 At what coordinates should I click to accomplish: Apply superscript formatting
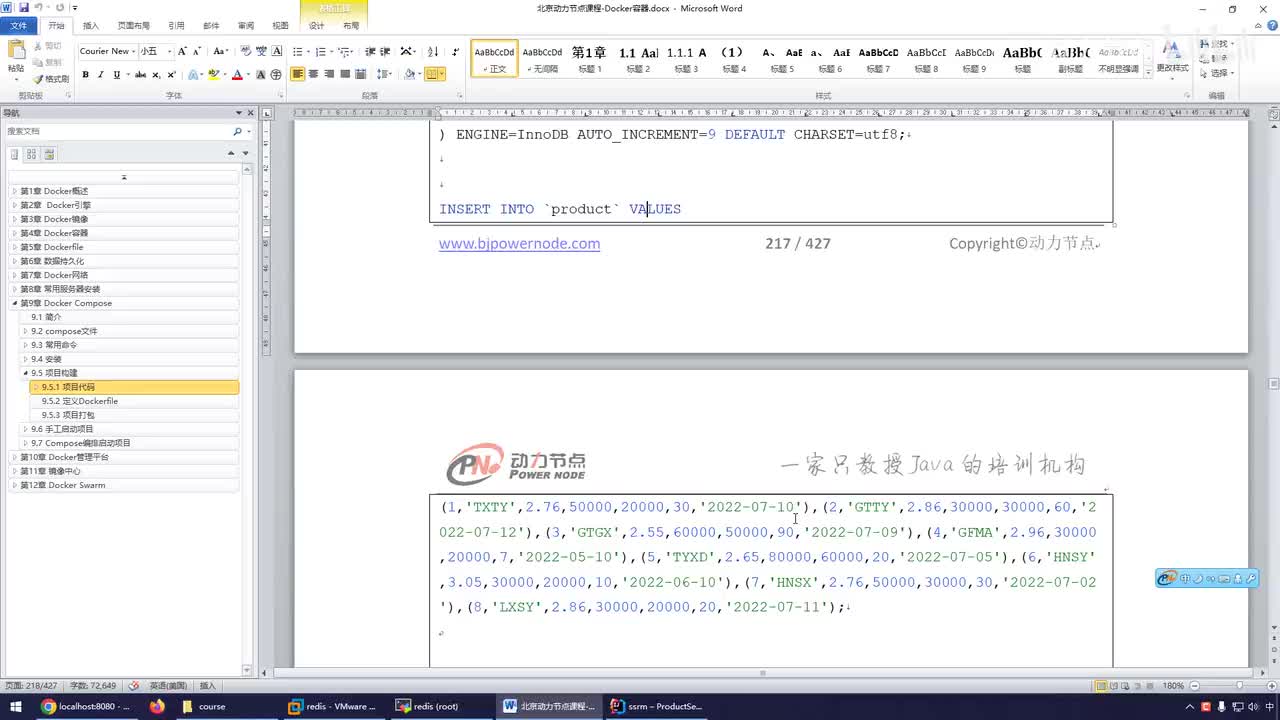pos(172,75)
